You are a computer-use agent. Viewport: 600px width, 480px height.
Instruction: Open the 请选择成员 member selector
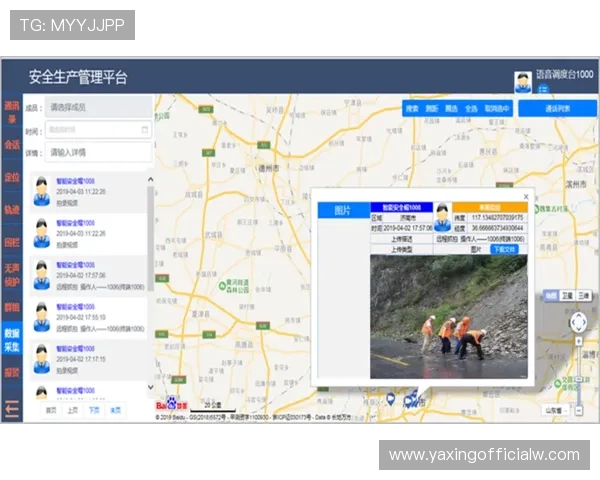99,107
